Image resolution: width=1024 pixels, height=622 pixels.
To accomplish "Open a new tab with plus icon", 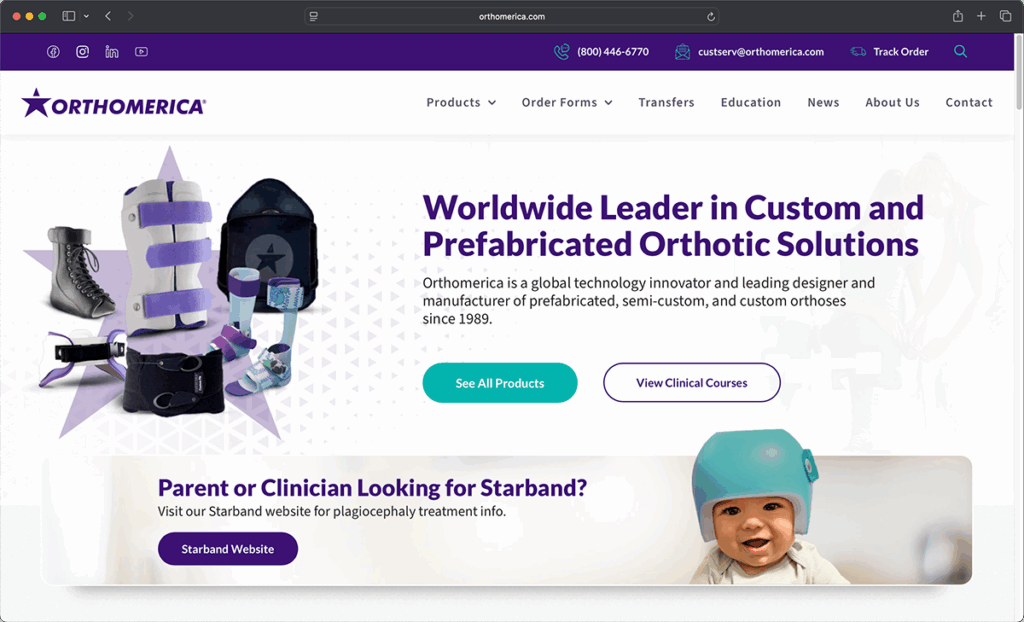I will (x=981, y=16).
